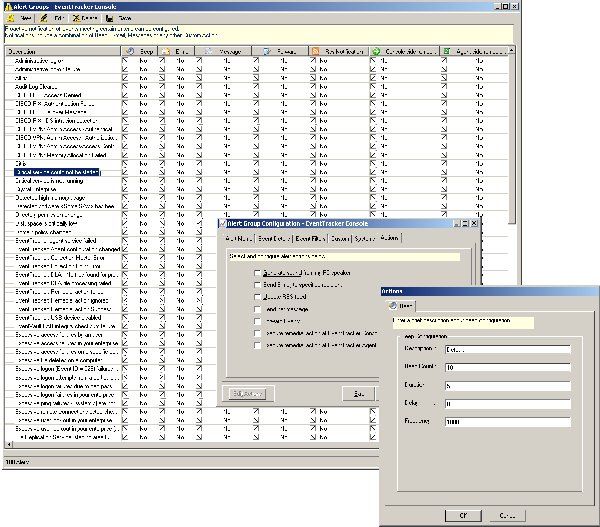Enable remedial action at EventTracker Agent
This screenshot has width=600, height=527.
pos(257,345)
